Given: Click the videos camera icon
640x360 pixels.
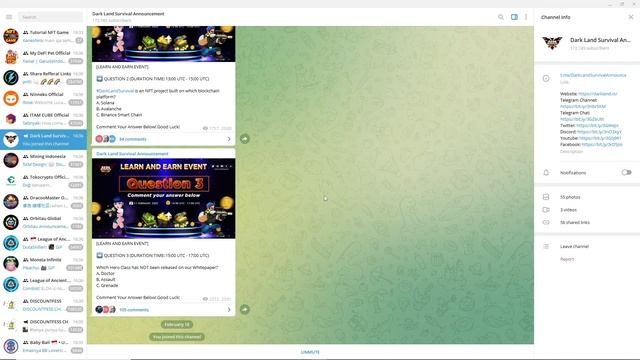Looking at the screenshot, I should coord(546,210).
